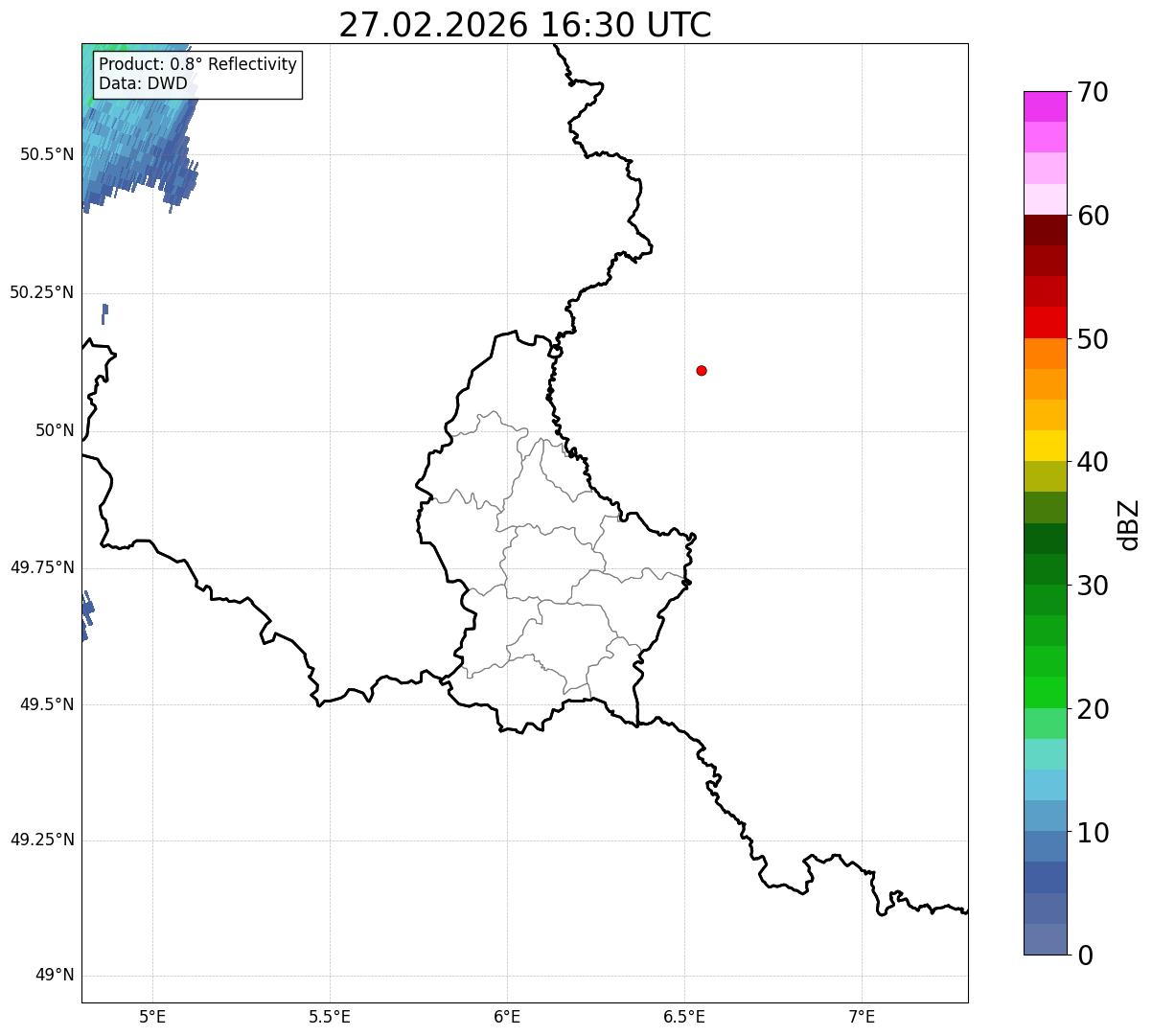Pick the bright green swatch above 20 dBZ

[1045, 693]
